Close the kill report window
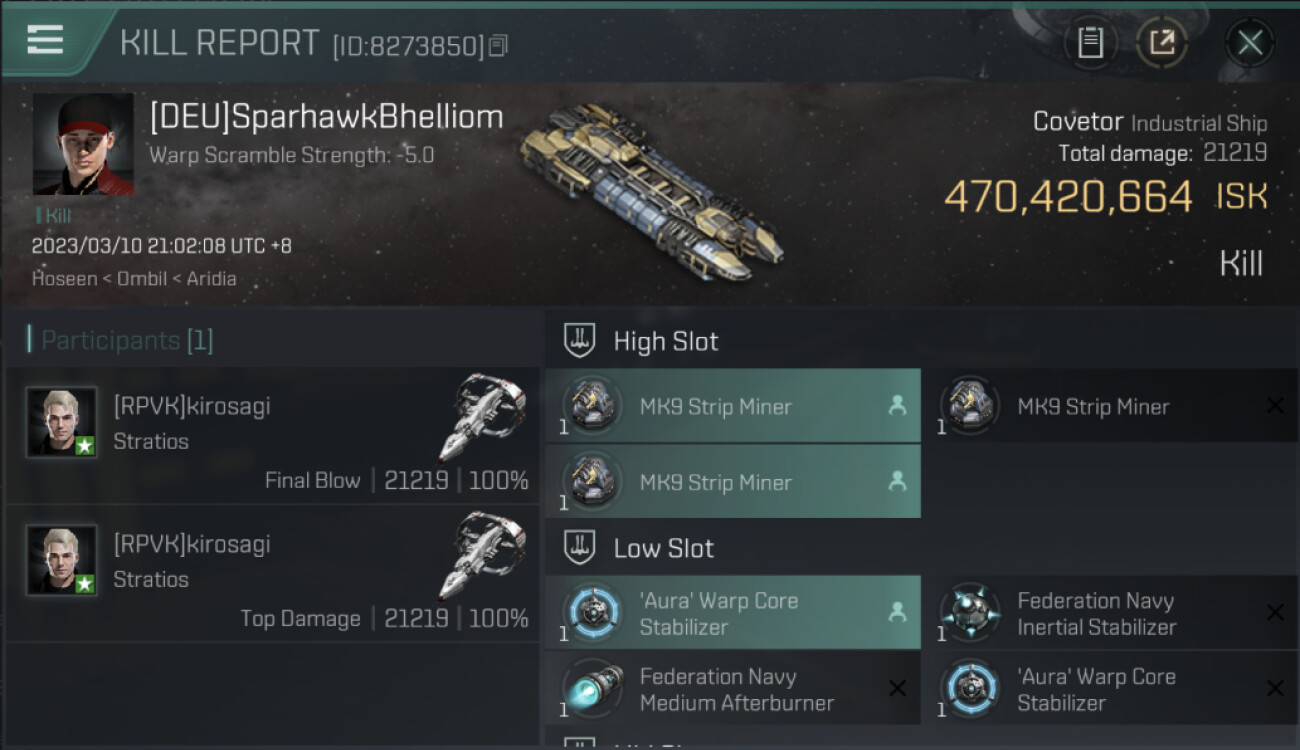 (x=1250, y=43)
